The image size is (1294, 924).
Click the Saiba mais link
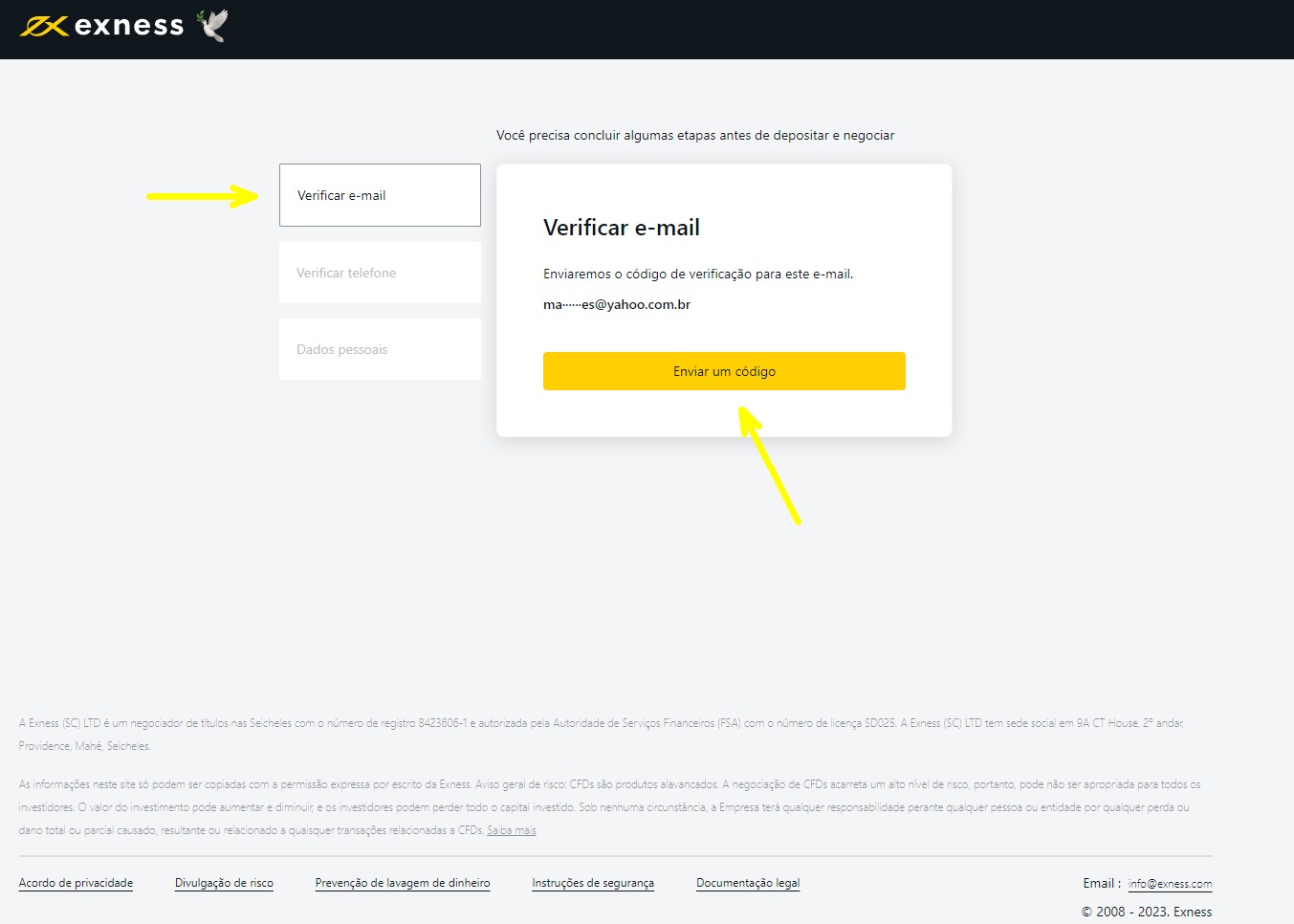click(x=511, y=830)
